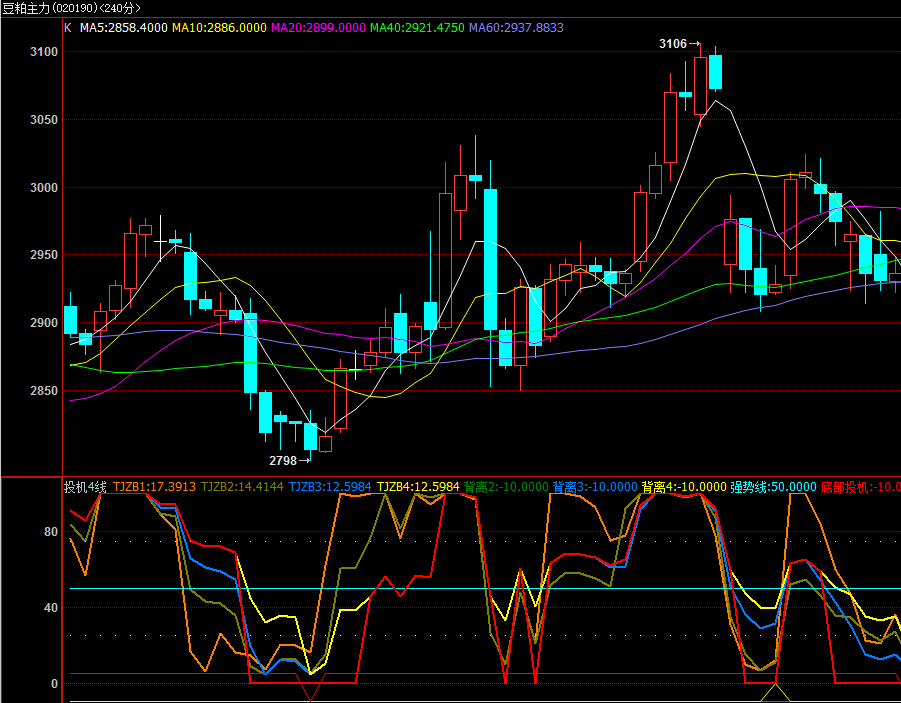
Task: Click the 80 level on indicator axis
Action: coord(51,532)
